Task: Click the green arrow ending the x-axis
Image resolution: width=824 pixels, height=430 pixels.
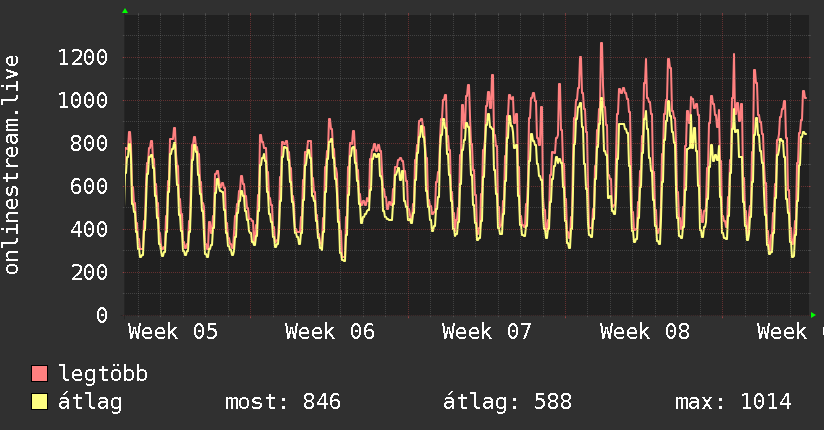Action: tap(814, 315)
